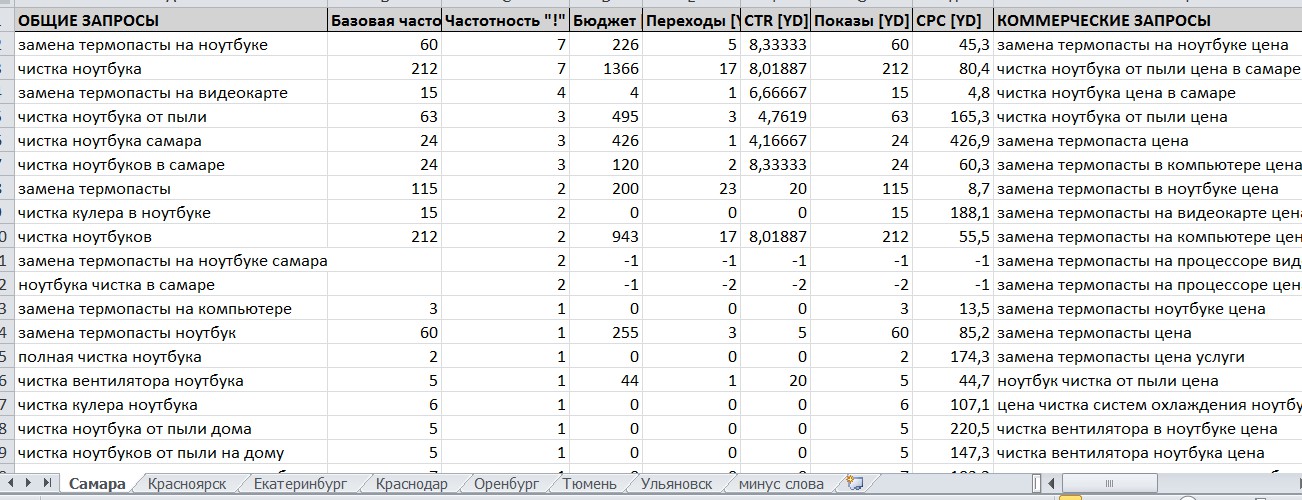Open the минус слова sheet tab
Screen dimensions: 1302x500
coord(781,484)
